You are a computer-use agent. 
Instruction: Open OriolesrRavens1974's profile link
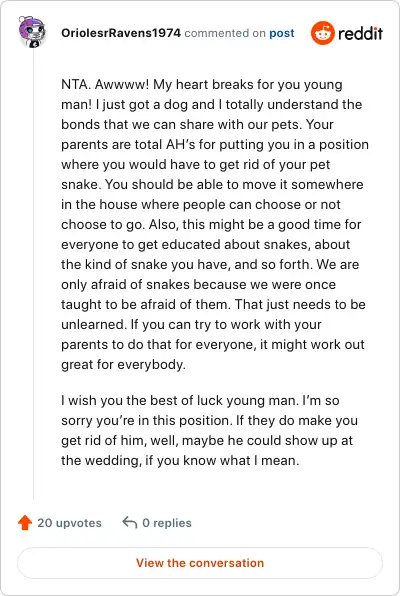pyautogui.click(x=121, y=33)
